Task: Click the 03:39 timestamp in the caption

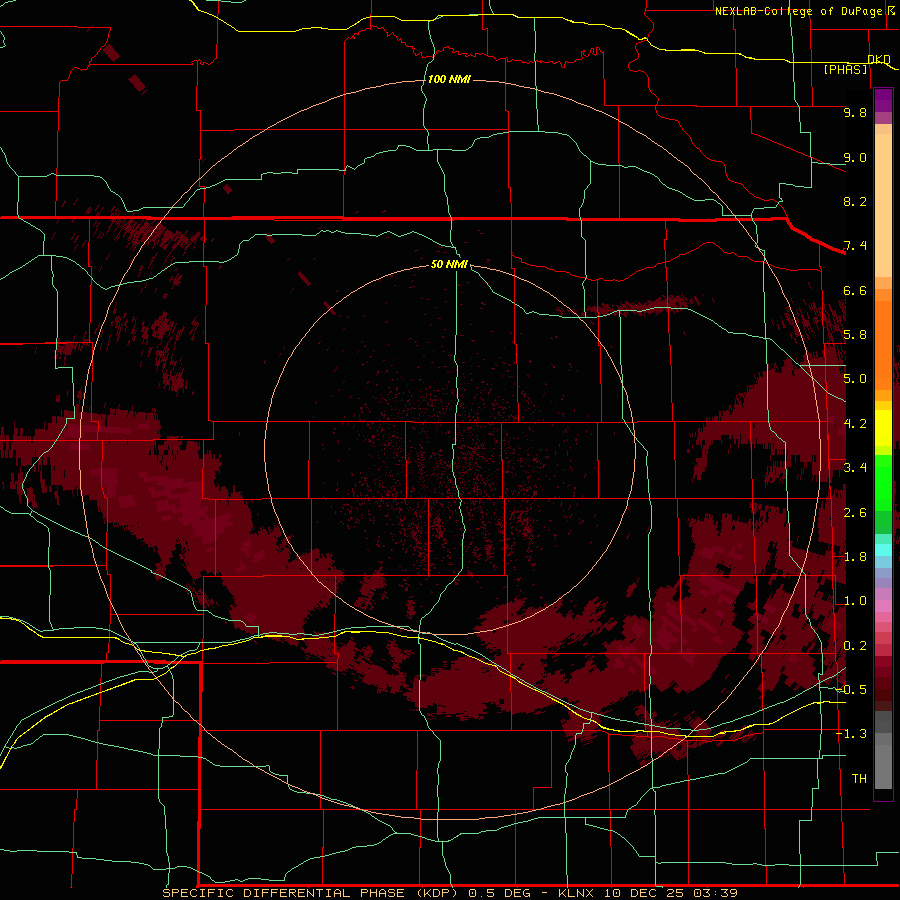Action: tap(715, 893)
